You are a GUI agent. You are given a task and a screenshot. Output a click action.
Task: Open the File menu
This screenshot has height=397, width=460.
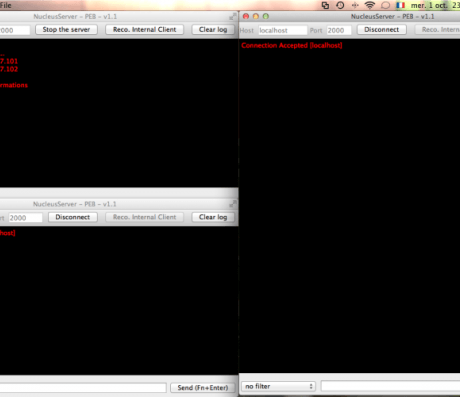[6, 5]
